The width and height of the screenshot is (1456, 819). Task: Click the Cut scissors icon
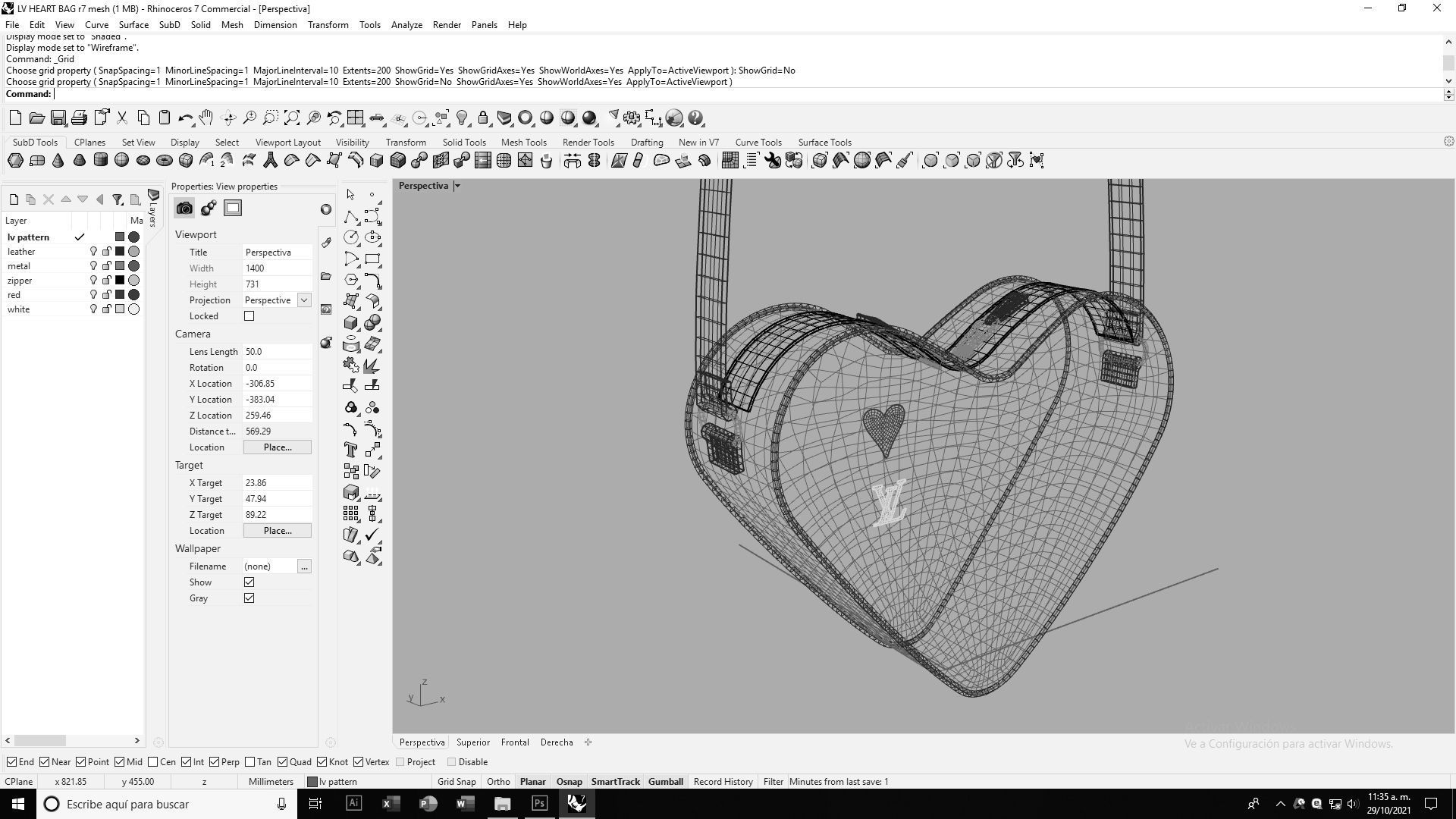coord(121,118)
